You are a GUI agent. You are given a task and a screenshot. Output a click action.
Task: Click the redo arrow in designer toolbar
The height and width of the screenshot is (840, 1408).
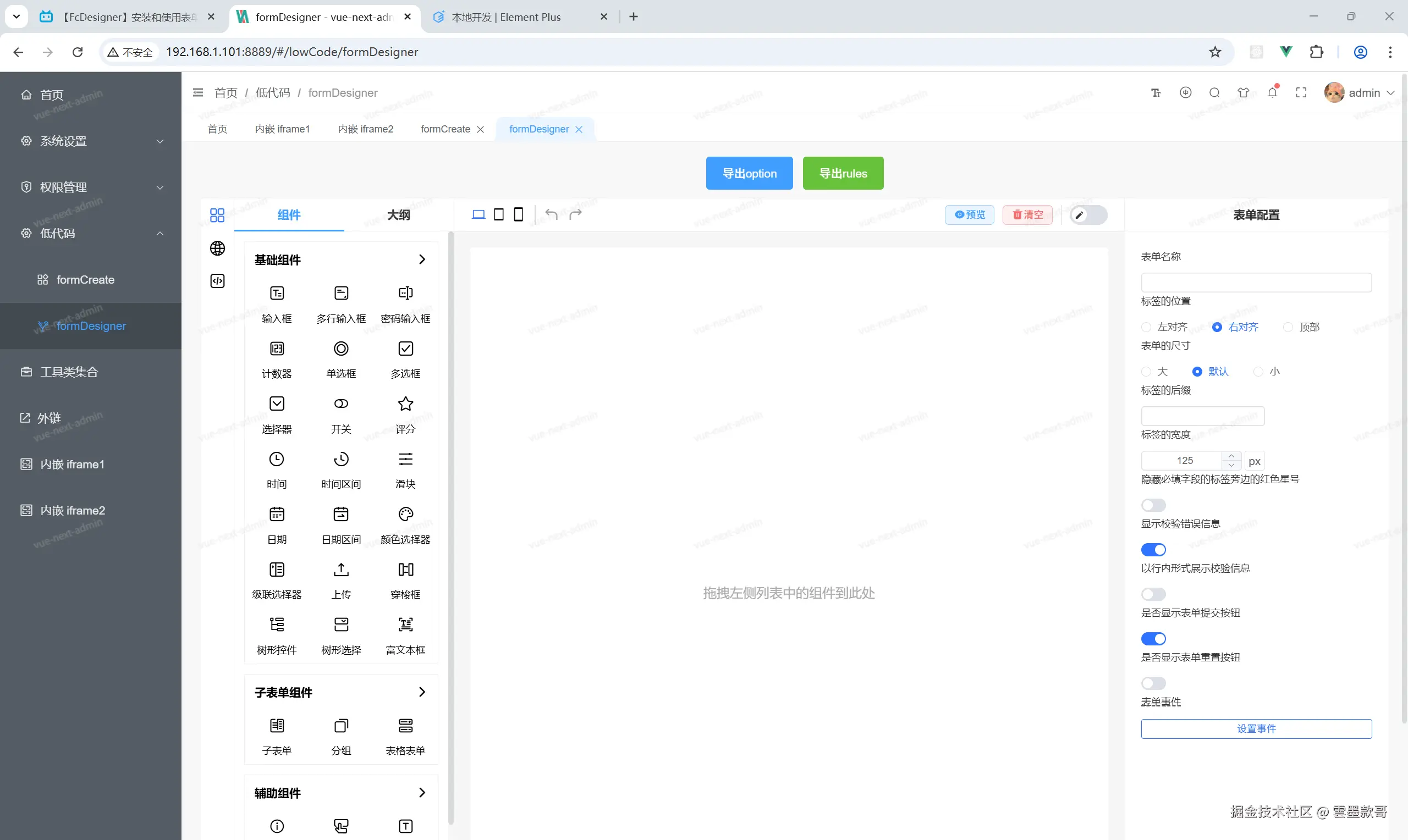575,214
